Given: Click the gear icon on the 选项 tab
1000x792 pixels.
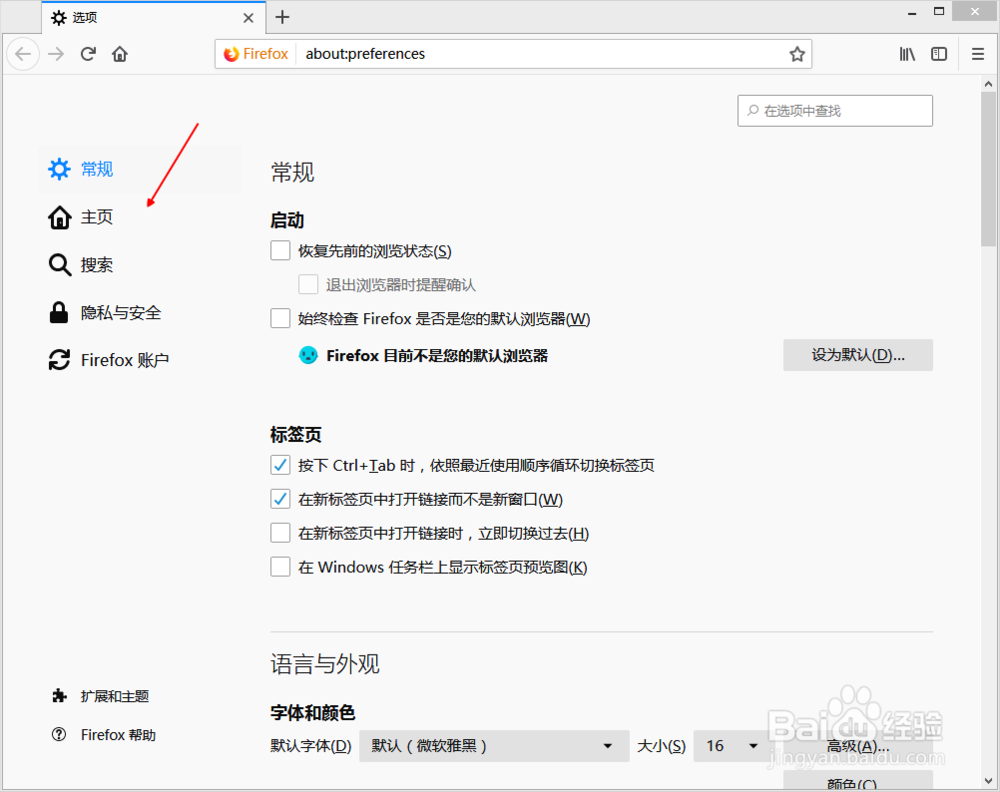Looking at the screenshot, I should 59,18.
